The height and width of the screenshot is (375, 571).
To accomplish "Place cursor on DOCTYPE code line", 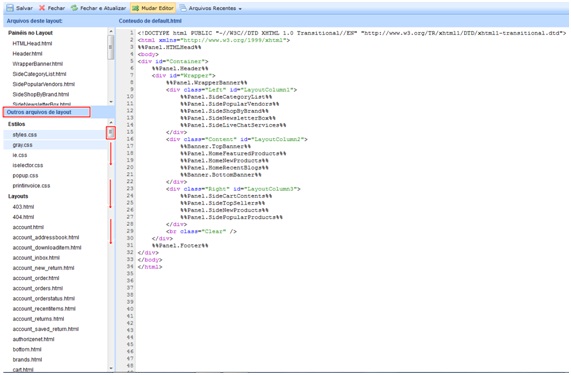I will point(351,33).
